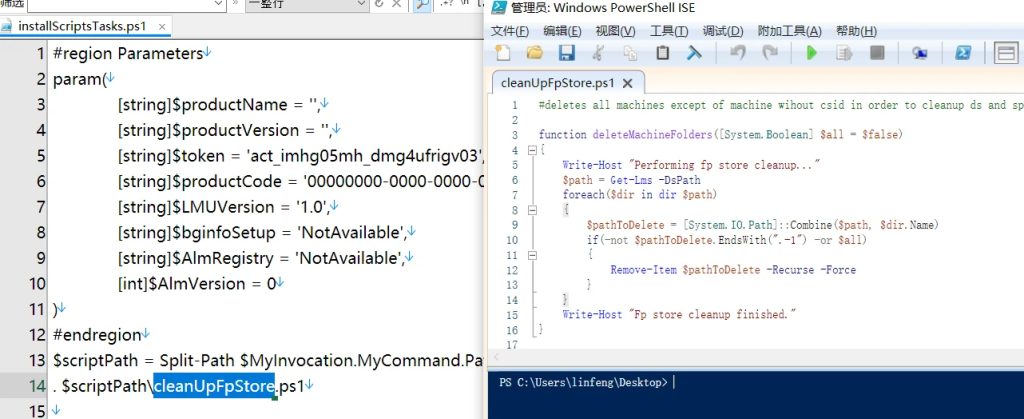
Task: Click the Open folder icon in ISE toolbar
Action: coord(535,53)
